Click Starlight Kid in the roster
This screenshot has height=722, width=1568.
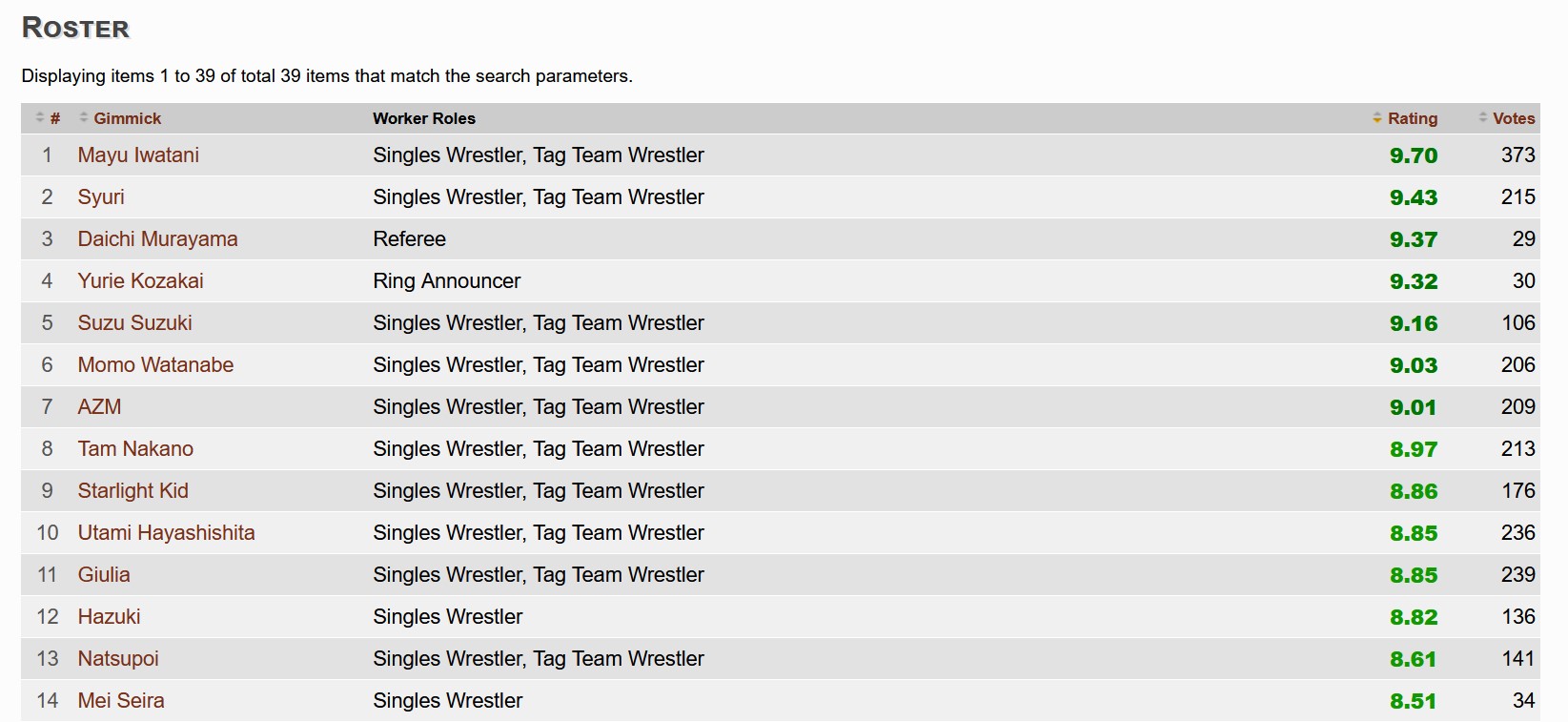point(133,490)
